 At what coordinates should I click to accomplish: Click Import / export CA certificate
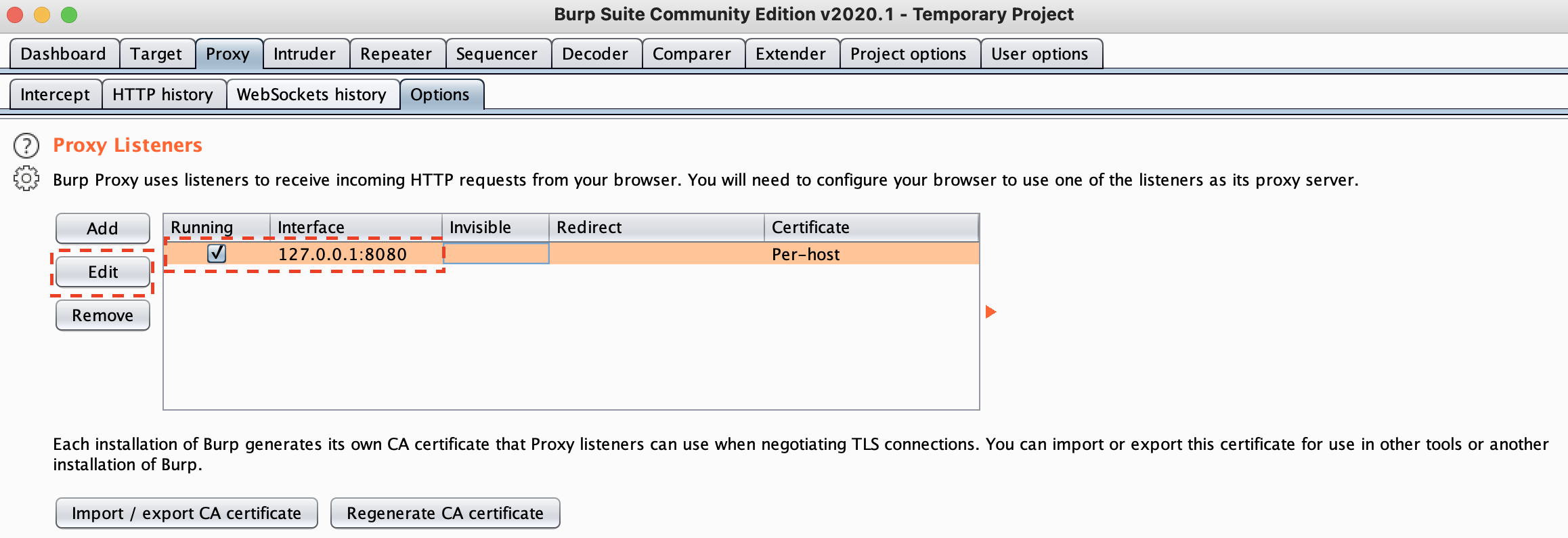pos(187,513)
